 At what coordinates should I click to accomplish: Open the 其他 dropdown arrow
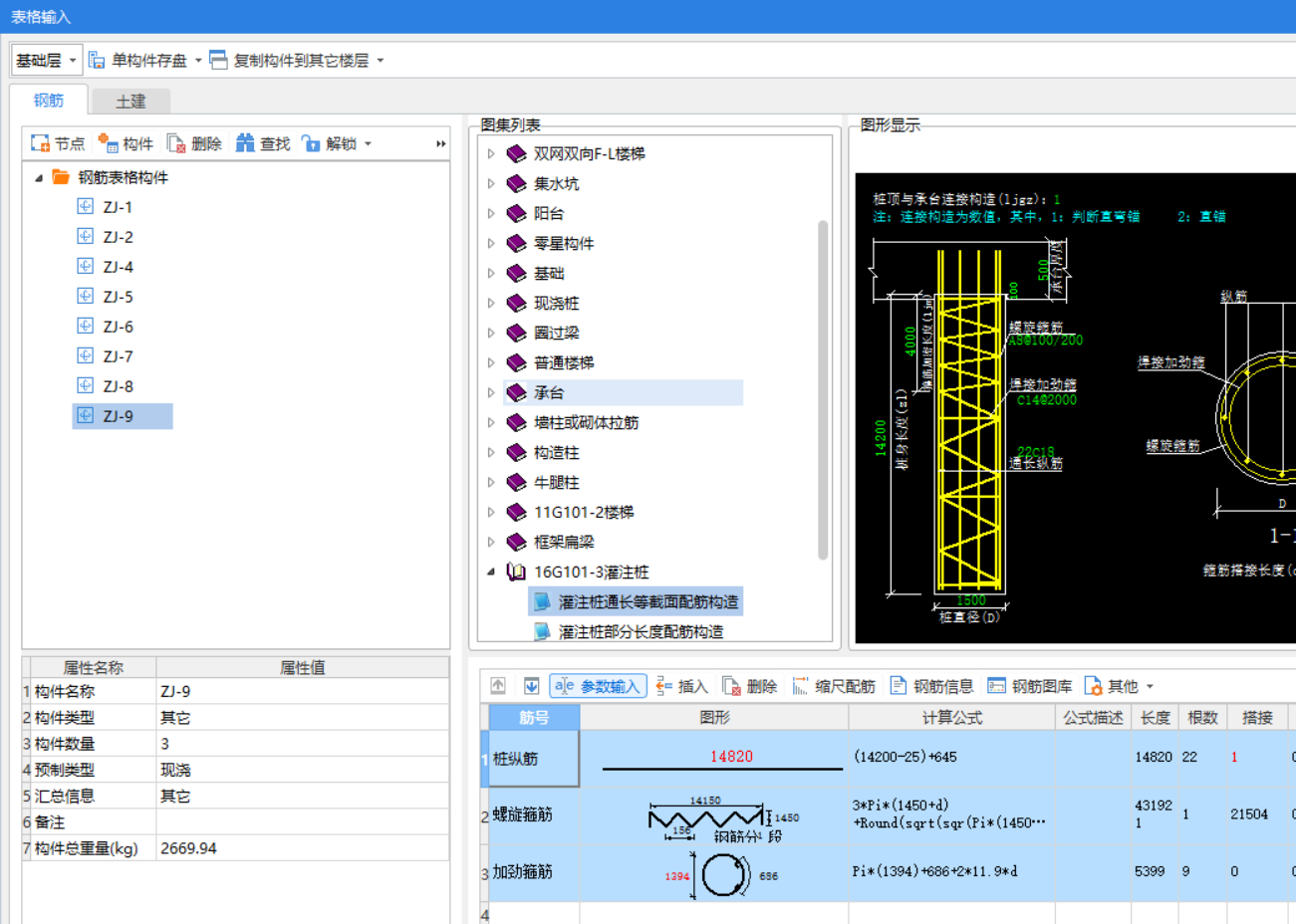(x=1150, y=687)
